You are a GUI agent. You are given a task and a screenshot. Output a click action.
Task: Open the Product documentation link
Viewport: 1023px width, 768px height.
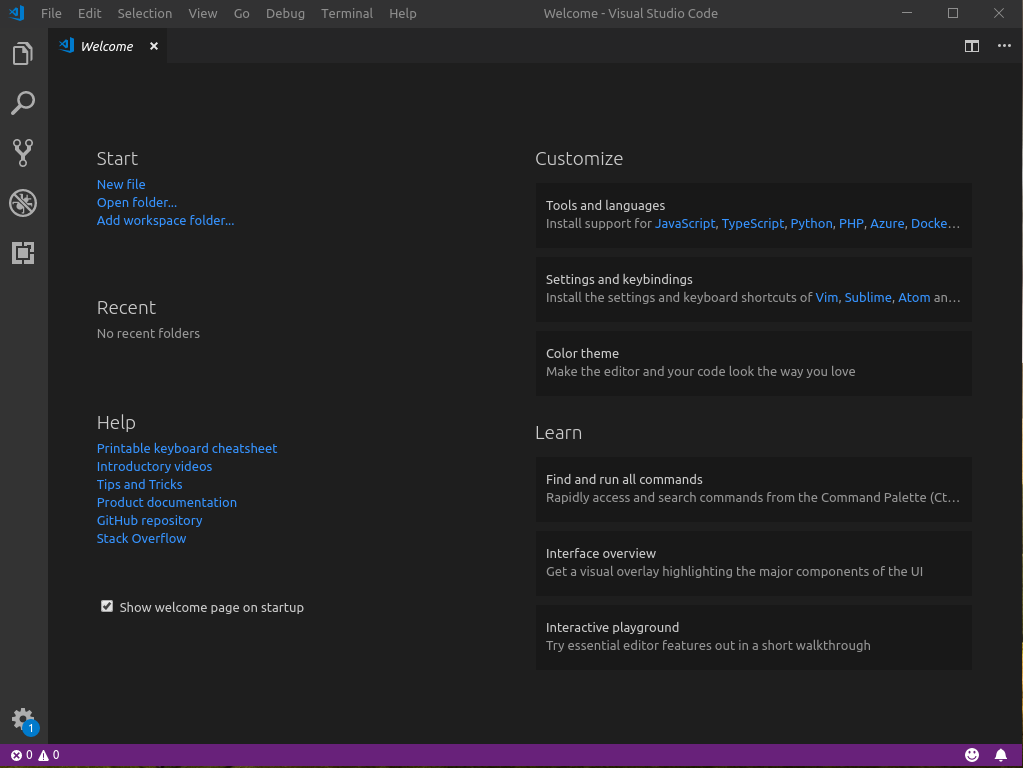[166, 502]
